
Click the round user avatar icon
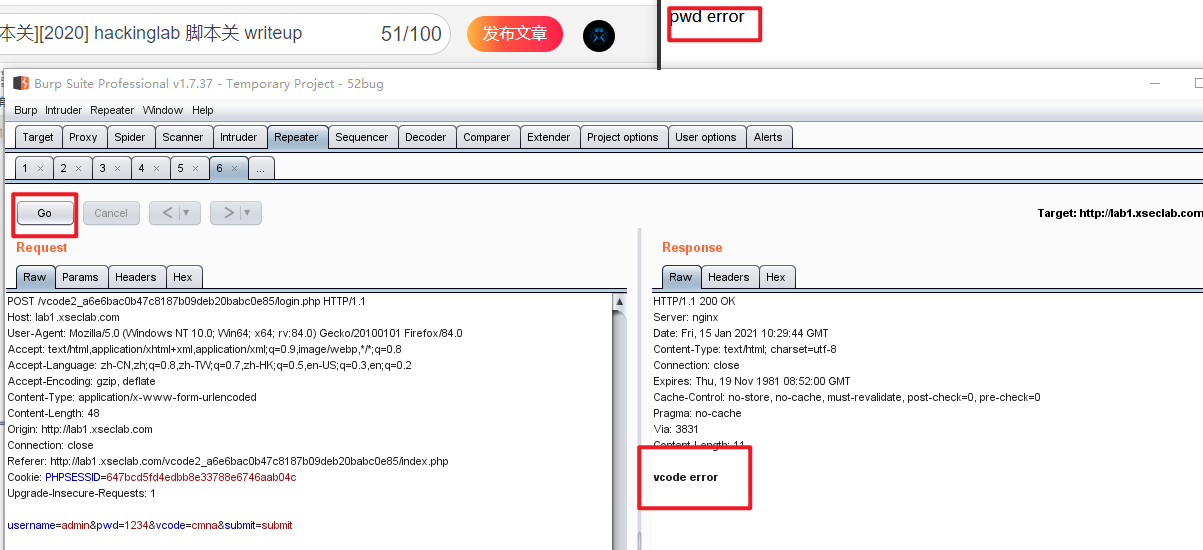click(599, 36)
